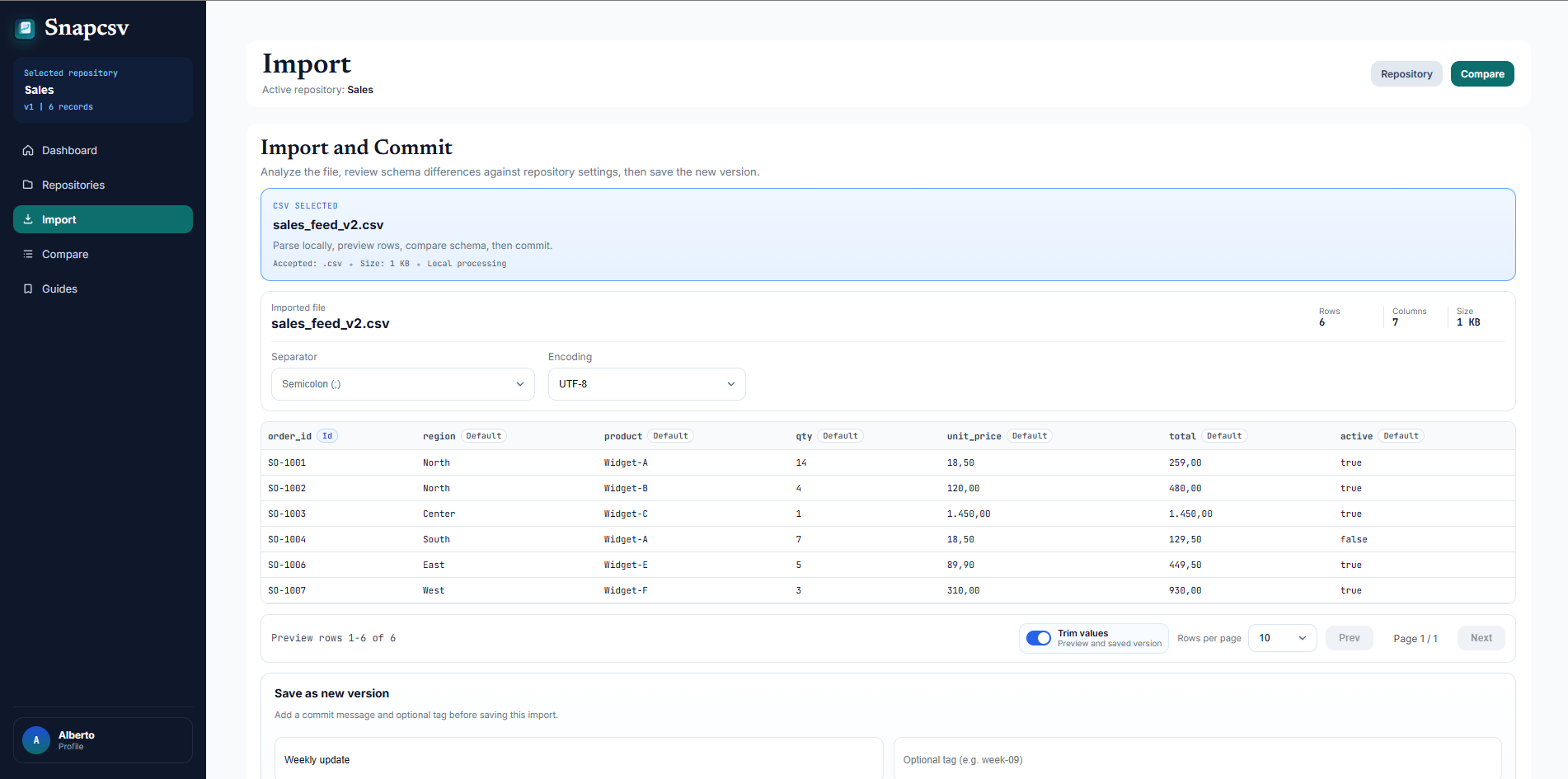Click the Repository button in header

click(x=1406, y=74)
